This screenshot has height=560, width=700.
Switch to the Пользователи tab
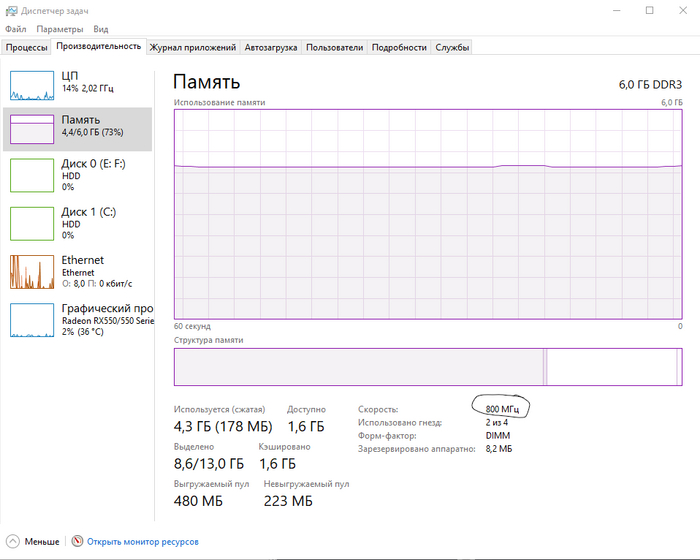[x=334, y=47]
